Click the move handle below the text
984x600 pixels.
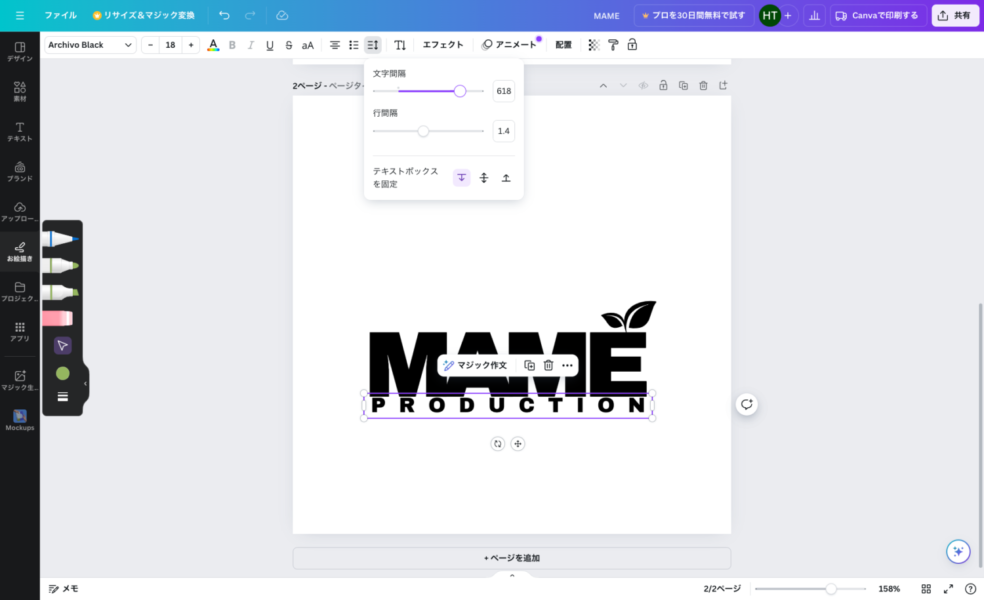[518, 444]
